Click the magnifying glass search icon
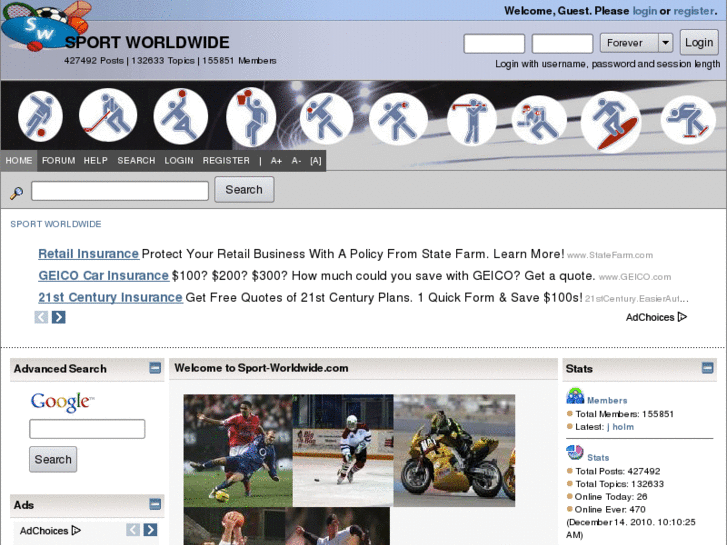Screen dimensions: 727x545 tap(17, 192)
